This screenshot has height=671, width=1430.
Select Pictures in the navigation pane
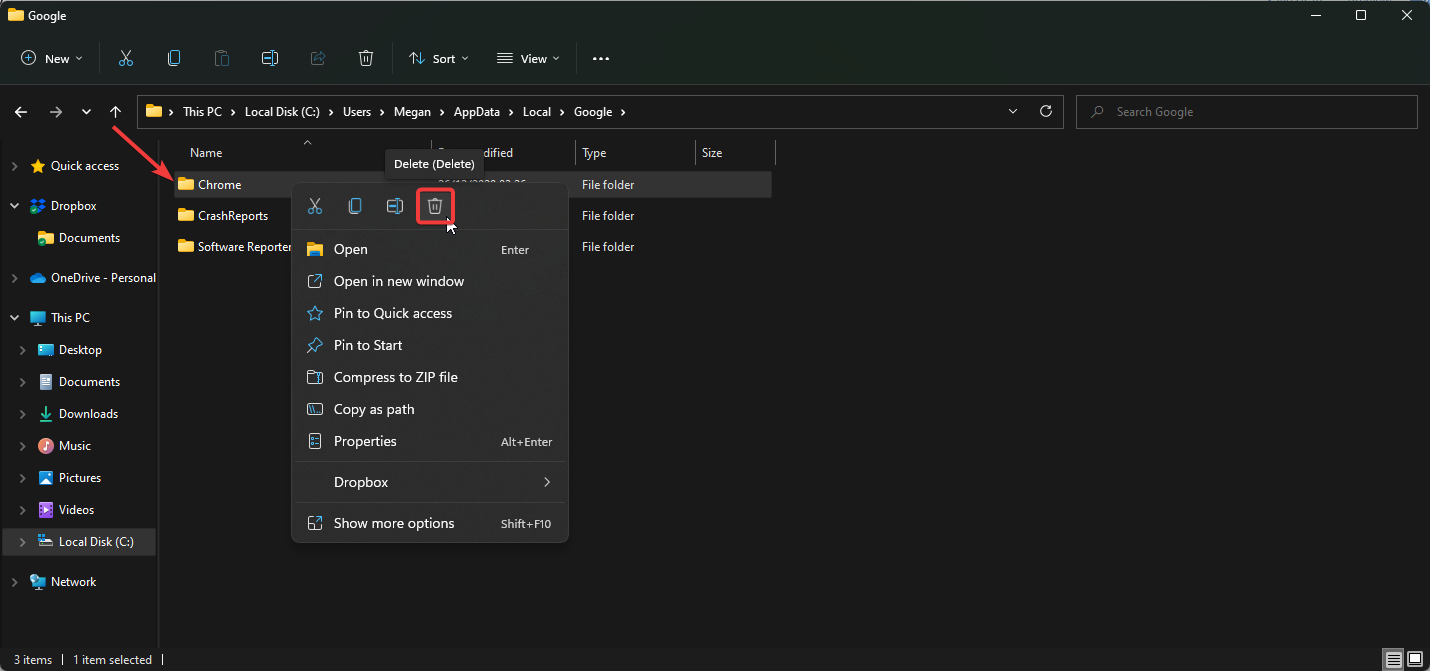click(80, 478)
